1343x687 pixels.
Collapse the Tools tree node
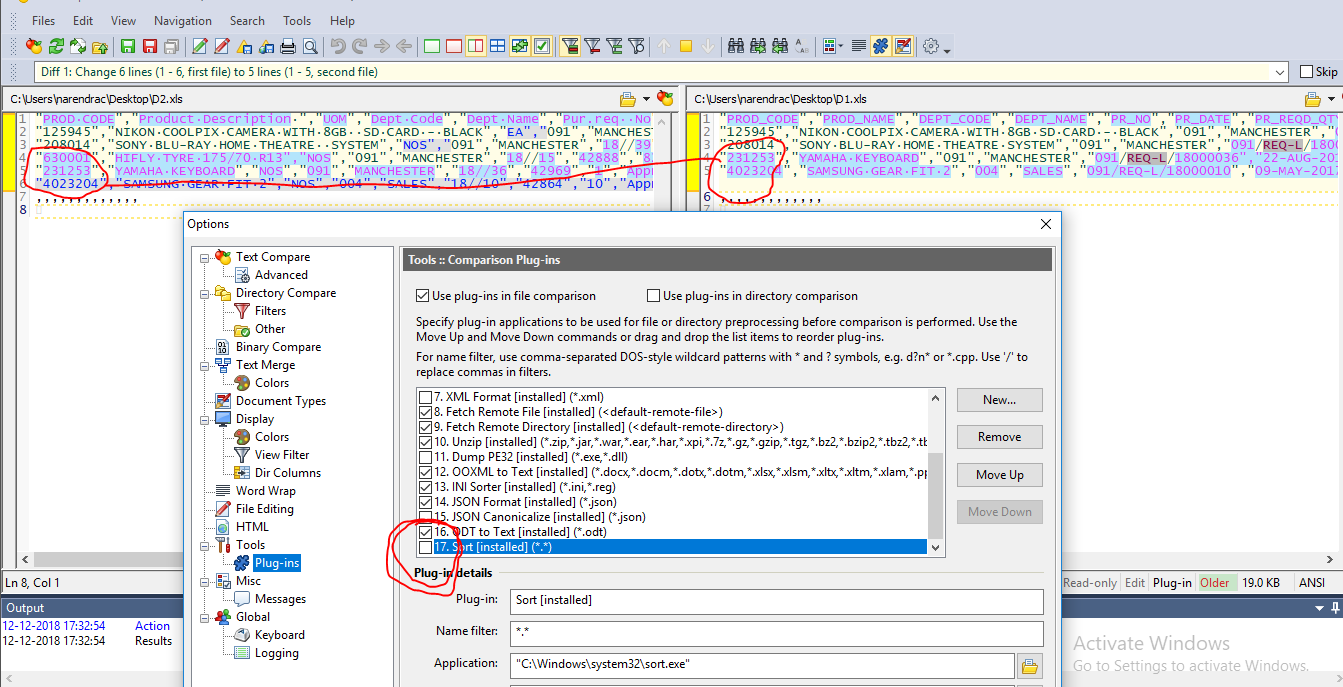[204, 545]
